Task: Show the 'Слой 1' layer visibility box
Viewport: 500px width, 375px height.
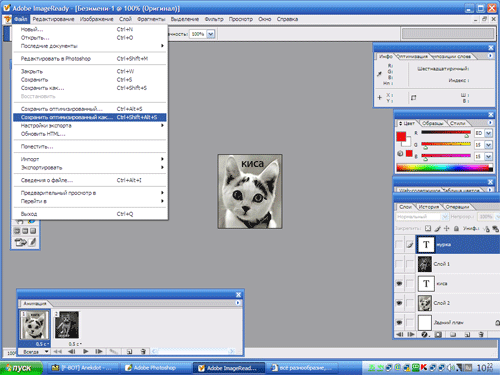Action: click(x=399, y=264)
